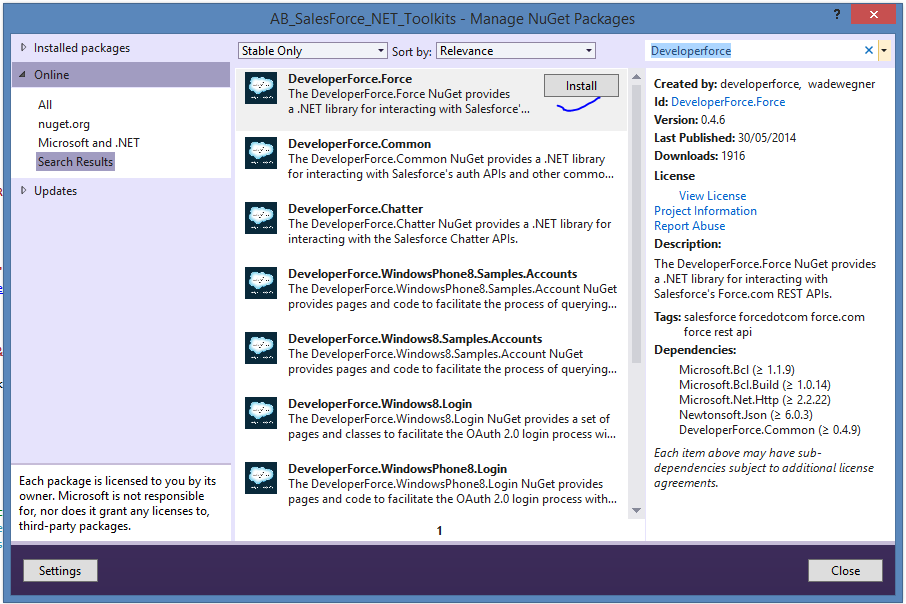This screenshot has width=906, height=604.
Task: Select page 1 of the results
Action: (439, 530)
